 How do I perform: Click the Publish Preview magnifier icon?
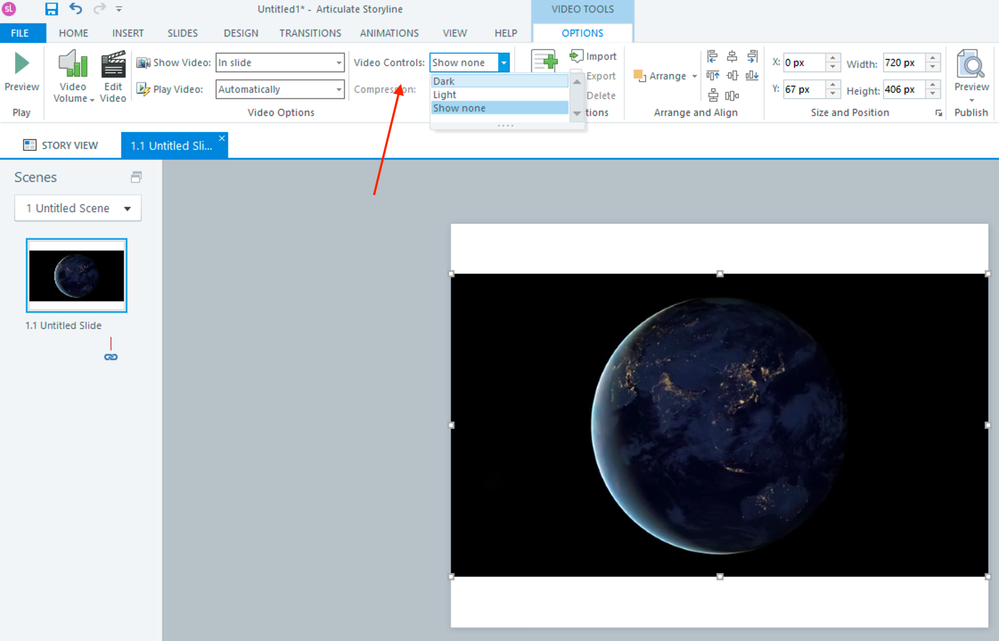pyautogui.click(x=971, y=65)
